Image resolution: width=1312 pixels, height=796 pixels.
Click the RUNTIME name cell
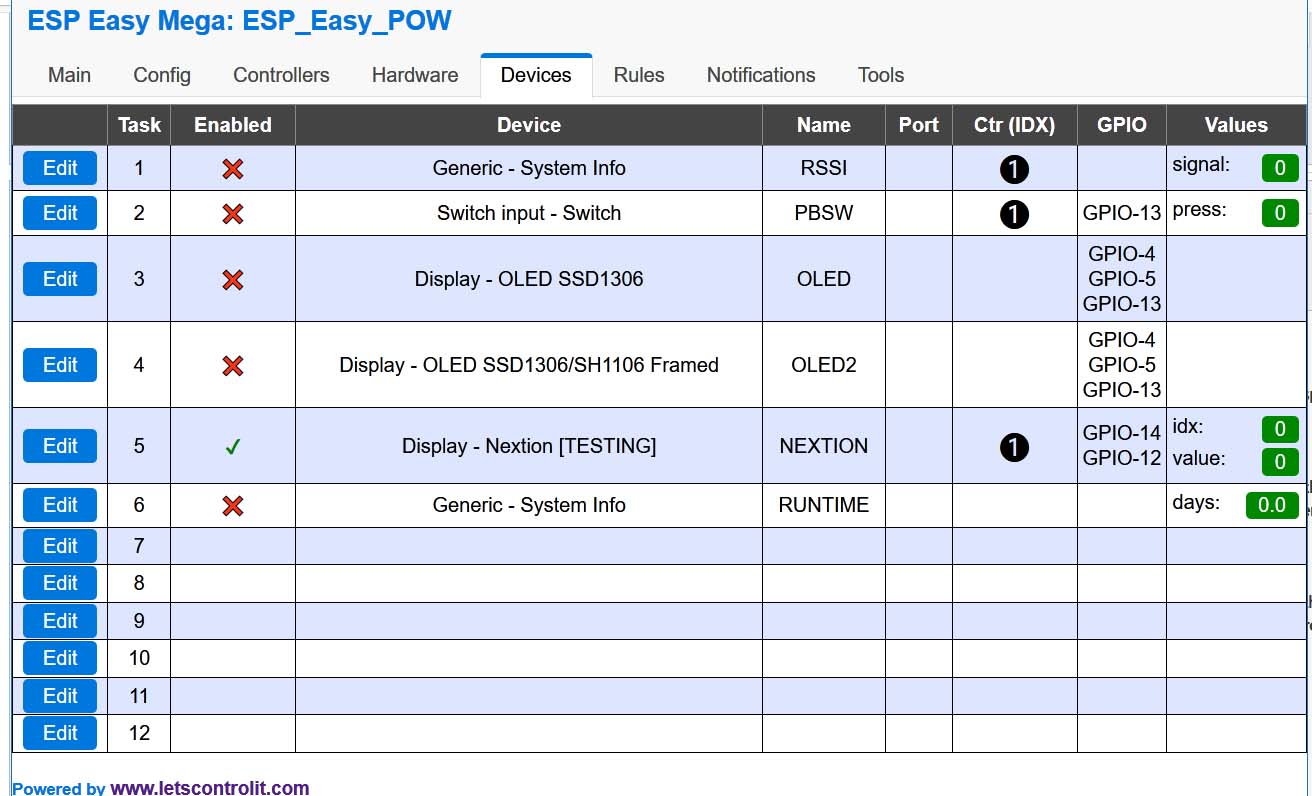pyautogui.click(x=824, y=505)
